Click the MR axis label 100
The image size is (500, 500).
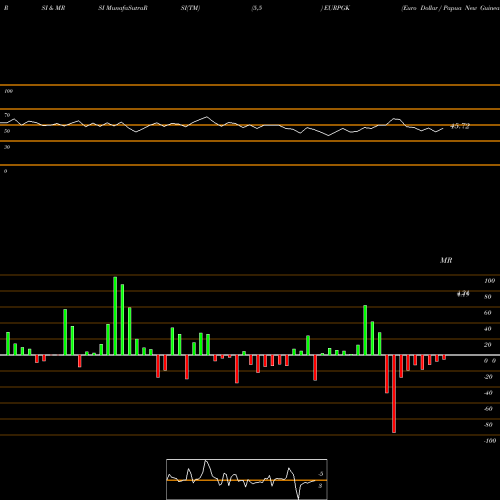pos(490,281)
